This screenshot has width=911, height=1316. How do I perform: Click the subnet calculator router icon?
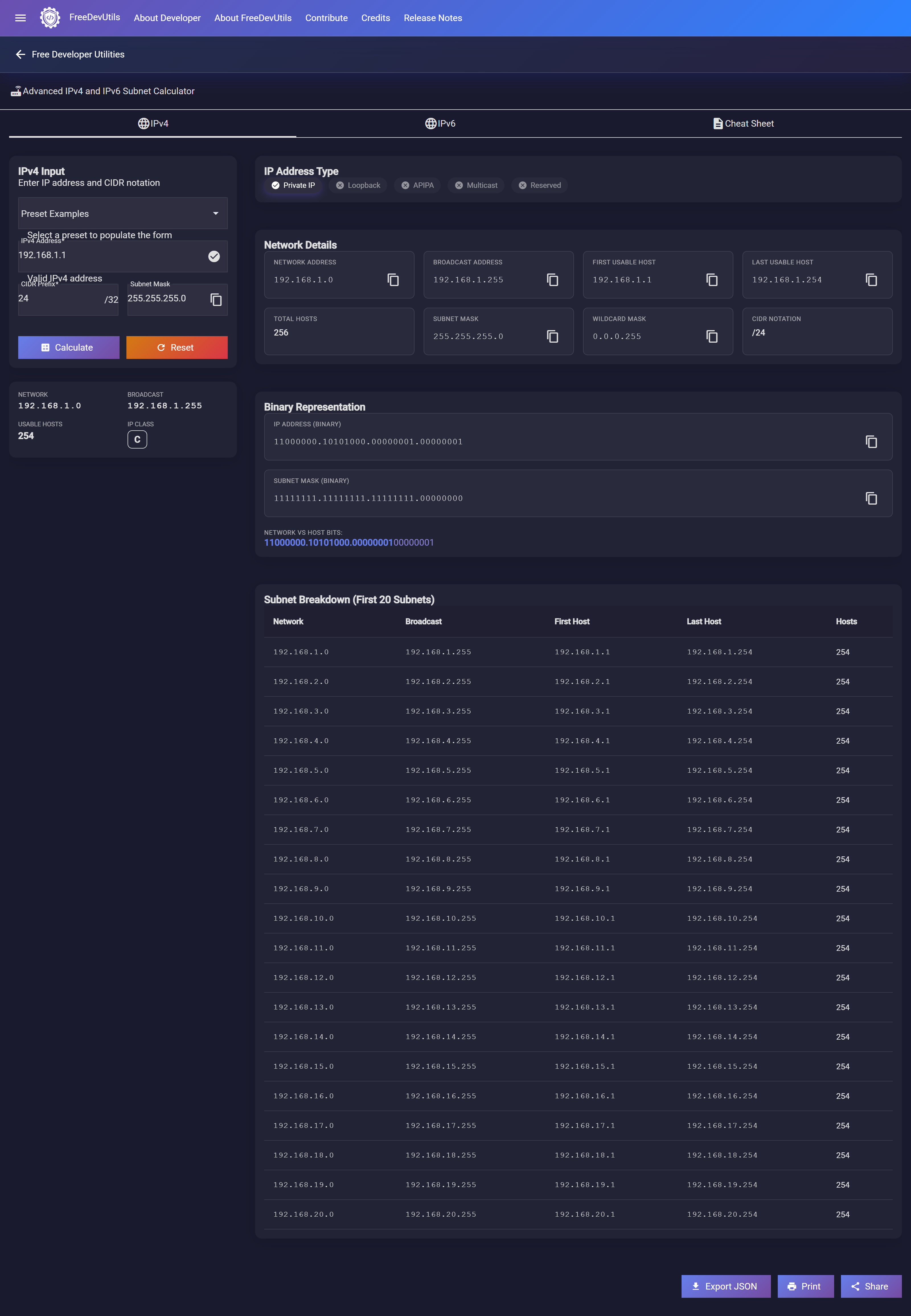pos(16,91)
